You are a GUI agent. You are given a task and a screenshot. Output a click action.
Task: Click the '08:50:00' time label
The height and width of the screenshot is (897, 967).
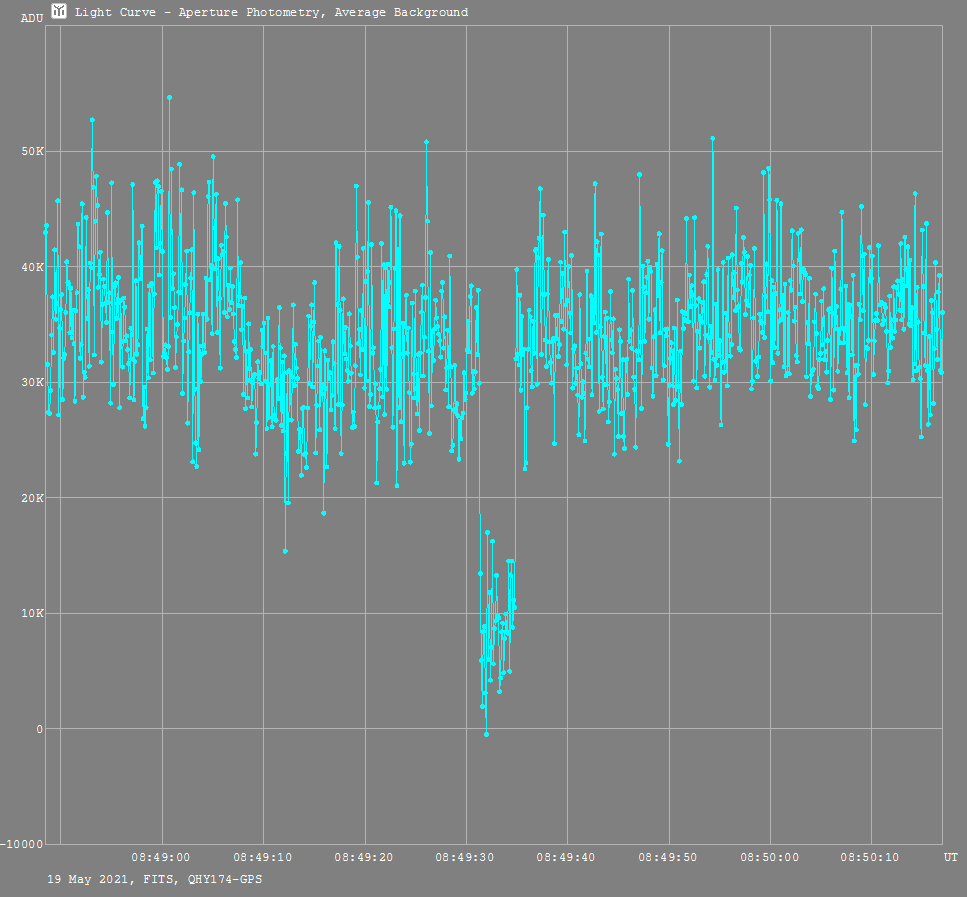coord(770,858)
